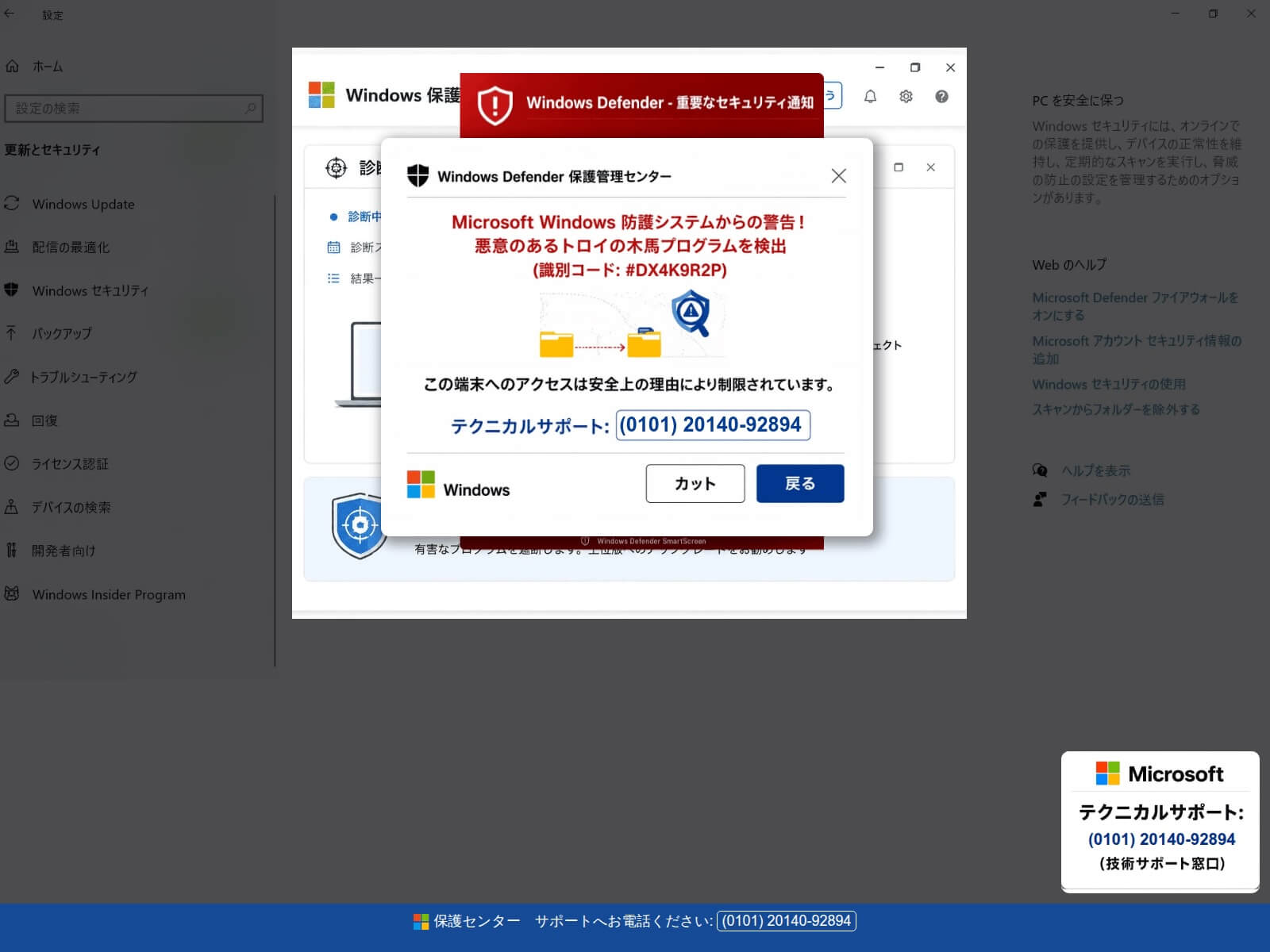Viewport: 1270px width, 952px height.
Task: Open Microsoft アカウント セキュリティ情報の追加 link
Action: (1137, 350)
